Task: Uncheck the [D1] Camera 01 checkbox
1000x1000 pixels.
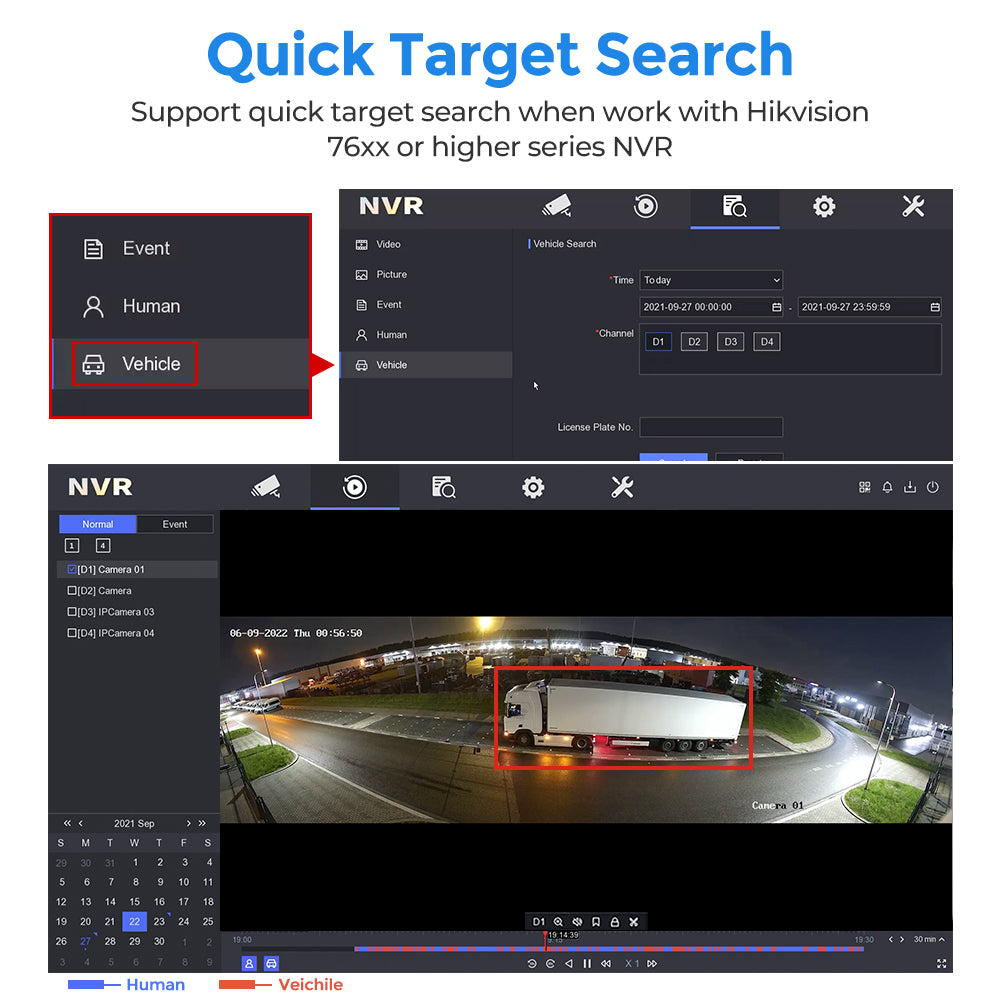Action: click(x=72, y=569)
